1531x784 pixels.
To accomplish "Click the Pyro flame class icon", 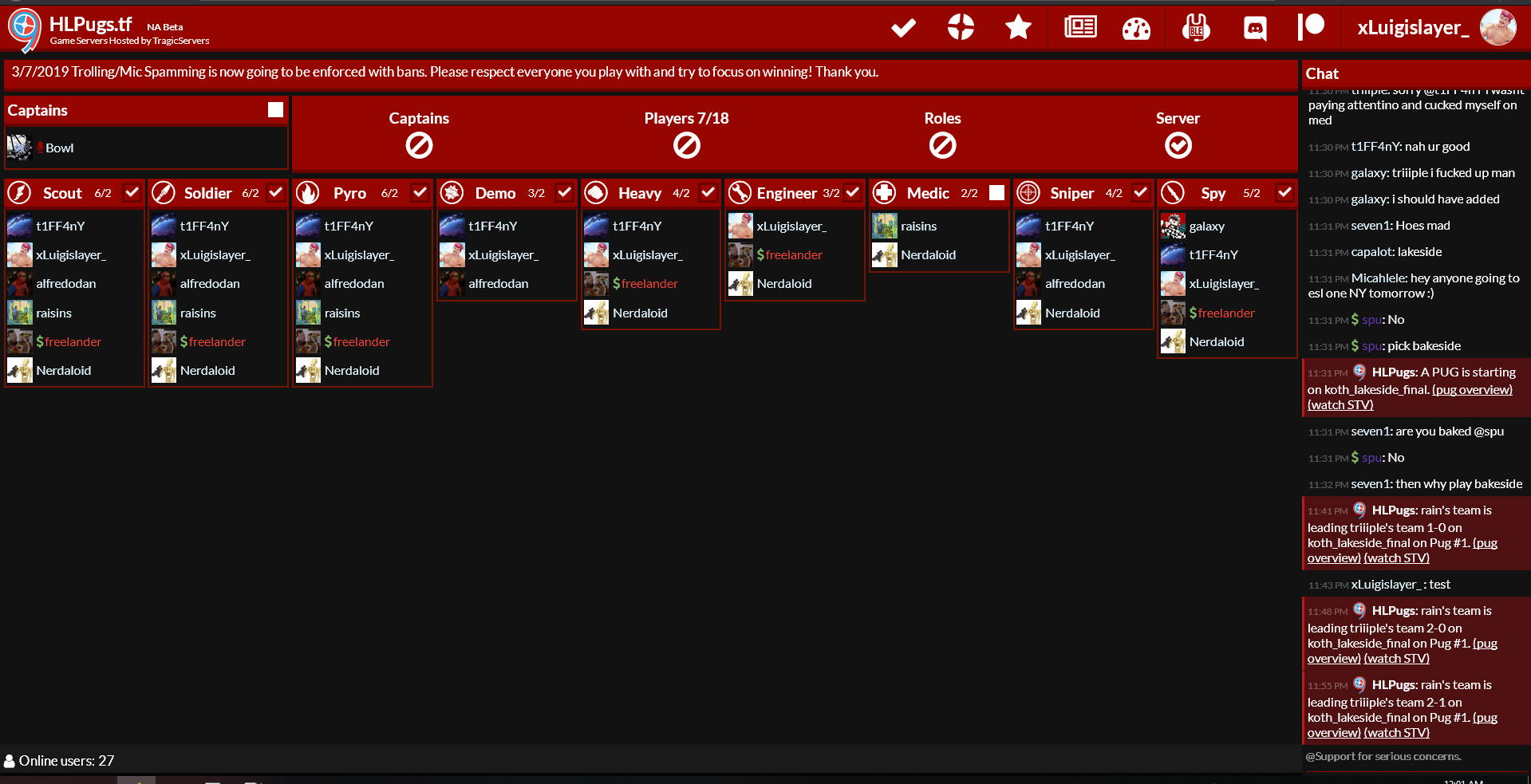I will click(307, 193).
